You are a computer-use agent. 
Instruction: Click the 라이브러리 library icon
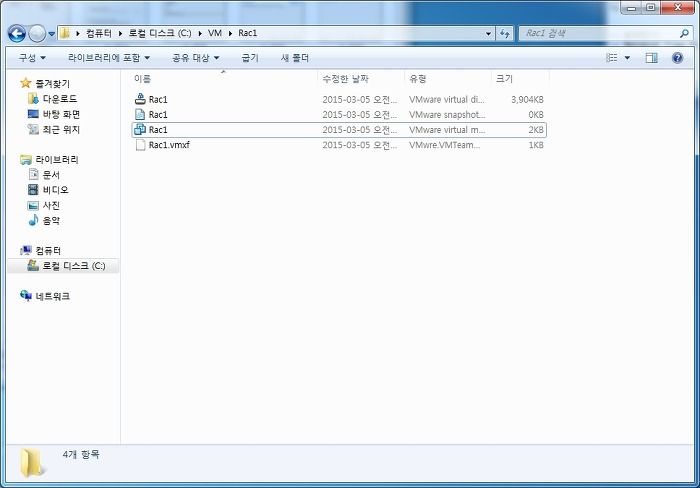click(26, 159)
